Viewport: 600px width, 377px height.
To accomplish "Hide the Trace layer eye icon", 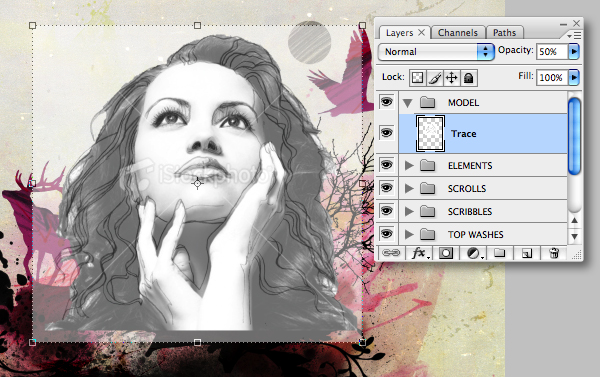I will click(387, 133).
